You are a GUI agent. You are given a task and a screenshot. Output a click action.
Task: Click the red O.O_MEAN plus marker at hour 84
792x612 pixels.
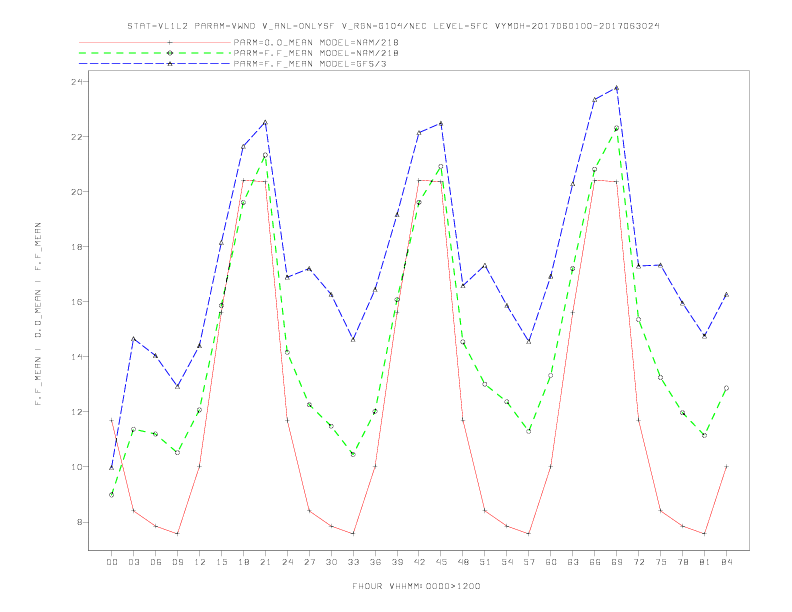point(726,467)
